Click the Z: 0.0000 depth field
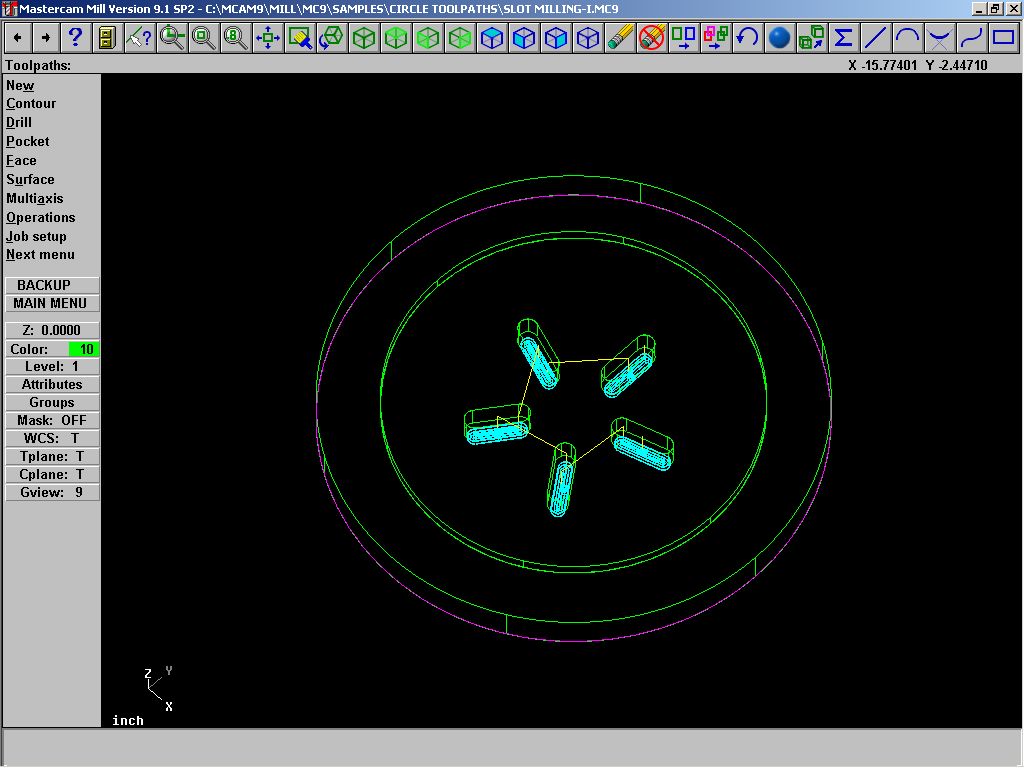This screenshot has height=768, width=1024. tap(52, 330)
